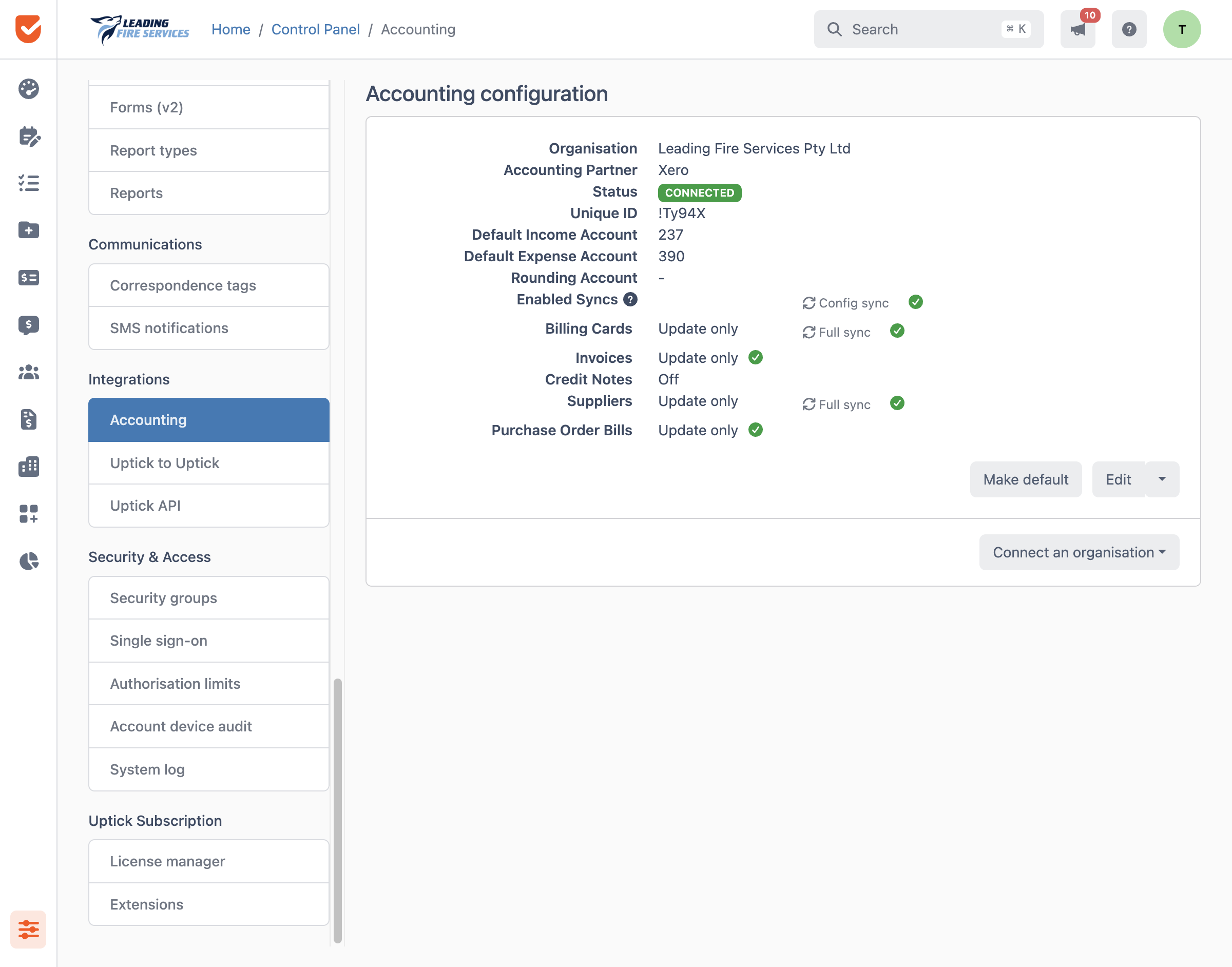The width and height of the screenshot is (1232, 967).
Task: Open the dashboard gauge icon in sidebar
Action: pos(28,89)
